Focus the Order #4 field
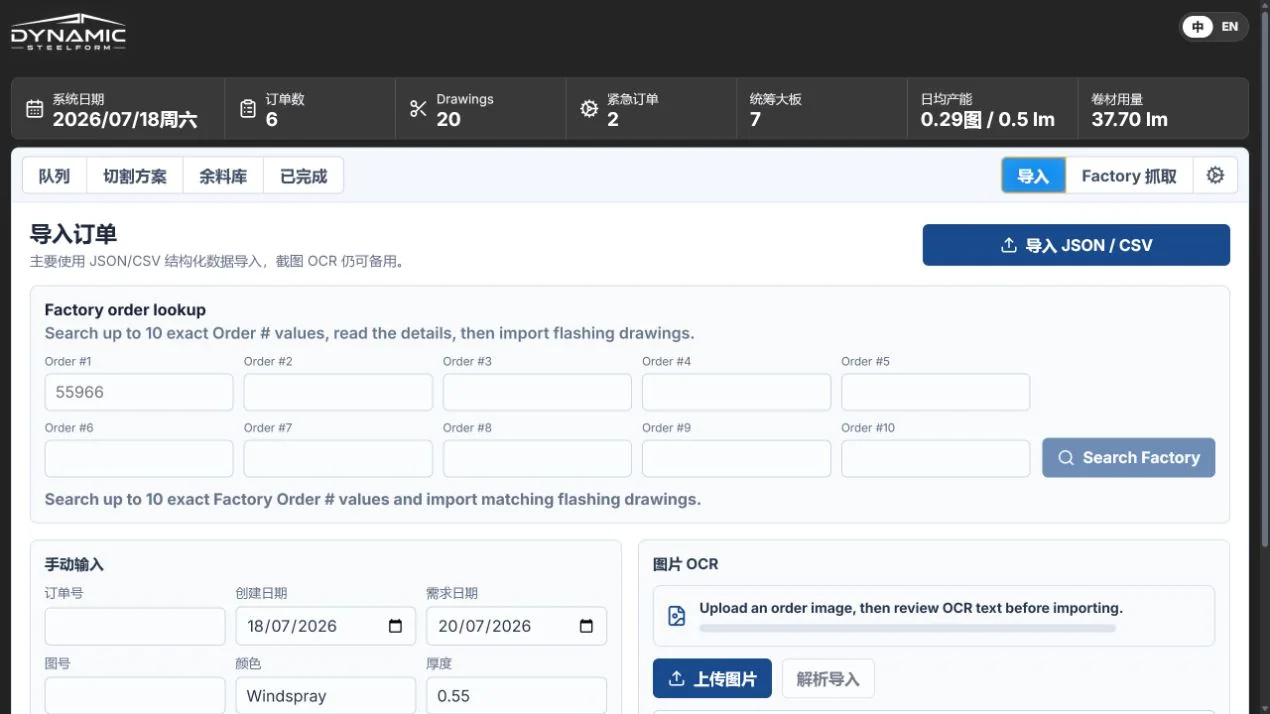 coord(736,392)
